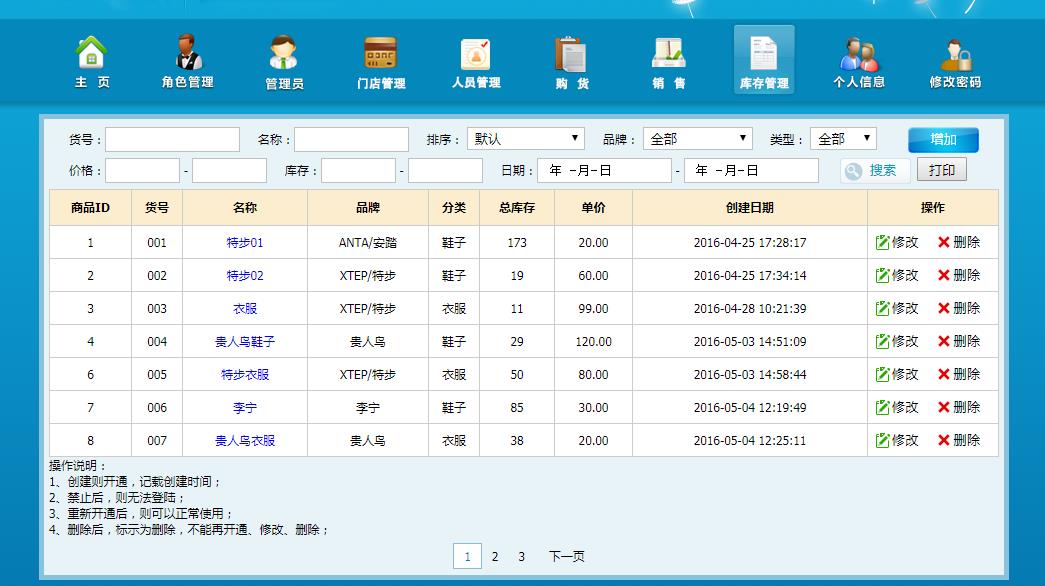The height and width of the screenshot is (586, 1045).
Task: Open 修改密码 change password icon
Action: tap(955, 62)
